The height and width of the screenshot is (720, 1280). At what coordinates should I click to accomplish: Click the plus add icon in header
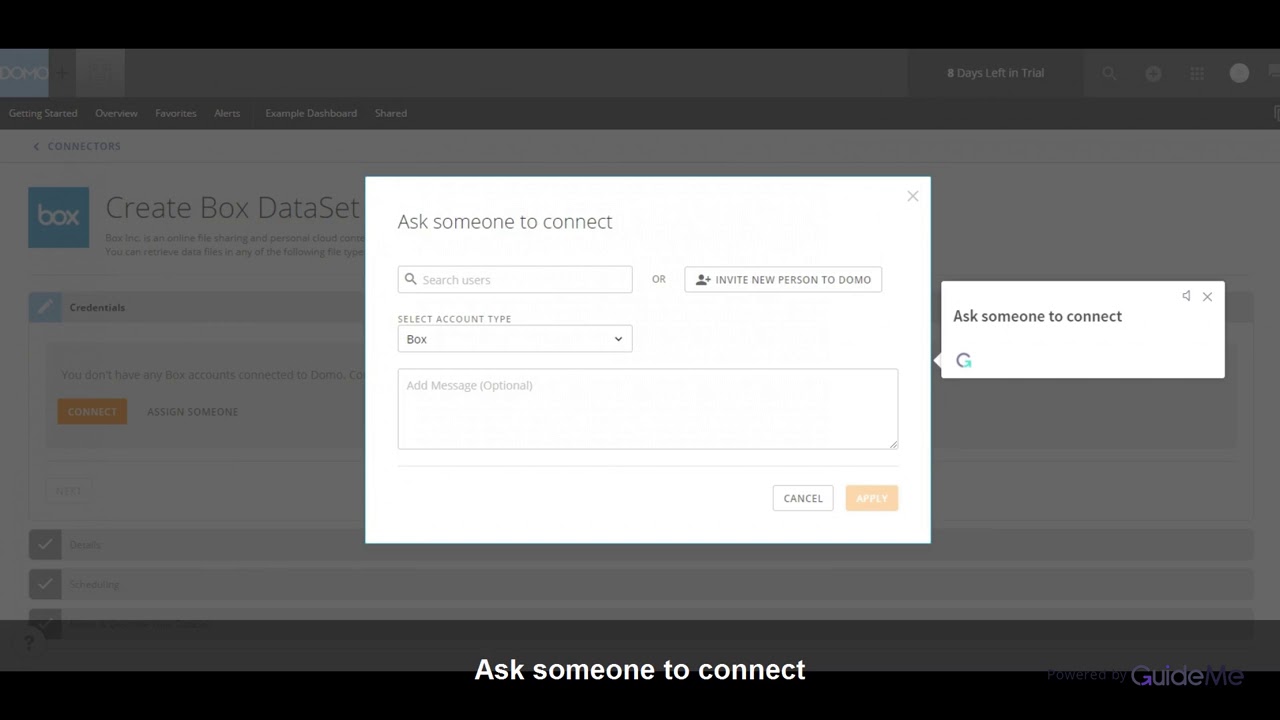click(1153, 73)
